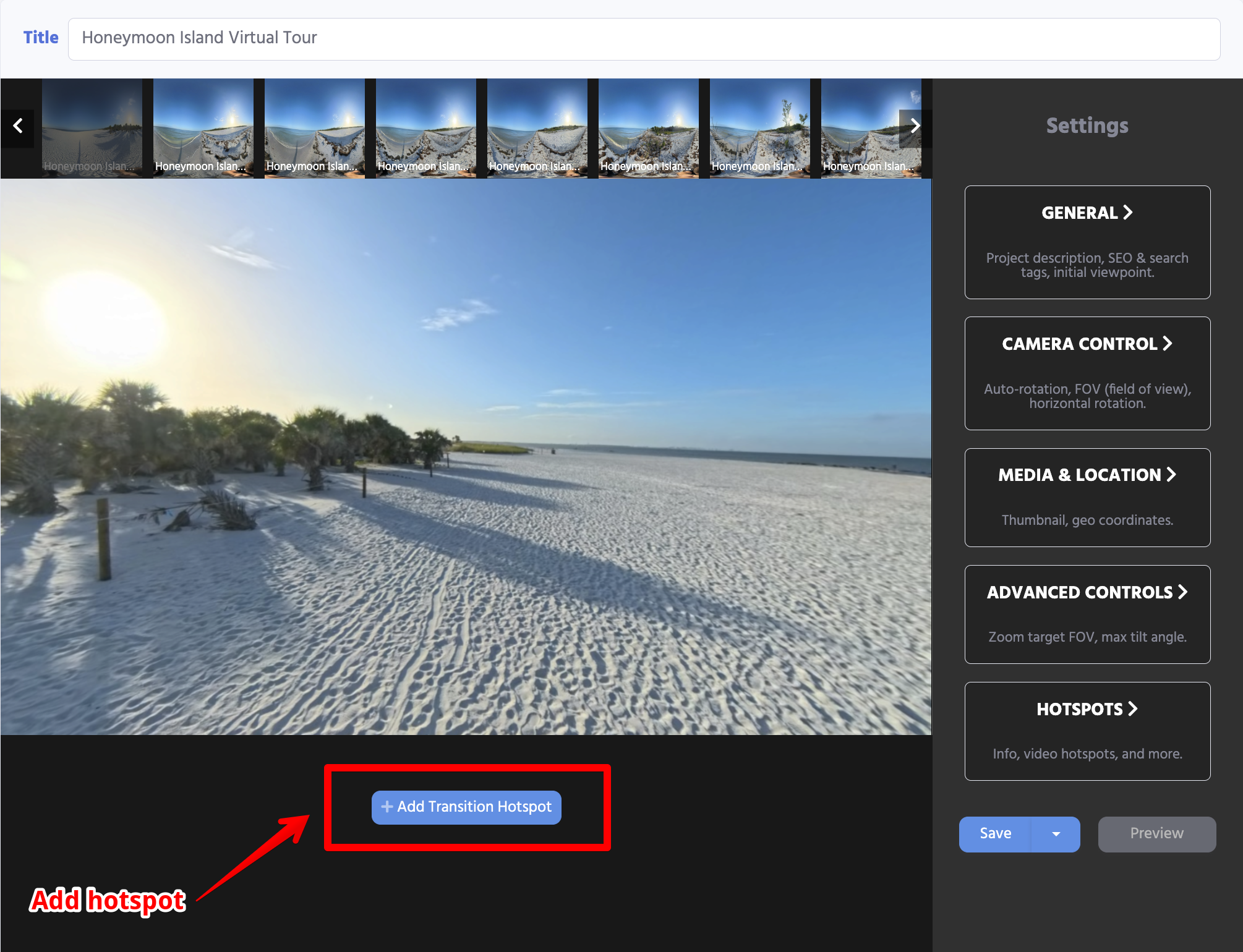Open the ADVANCED CONTROLS settings panel
The width and height of the screenshot is (1243, 952).
(1087, 614)
